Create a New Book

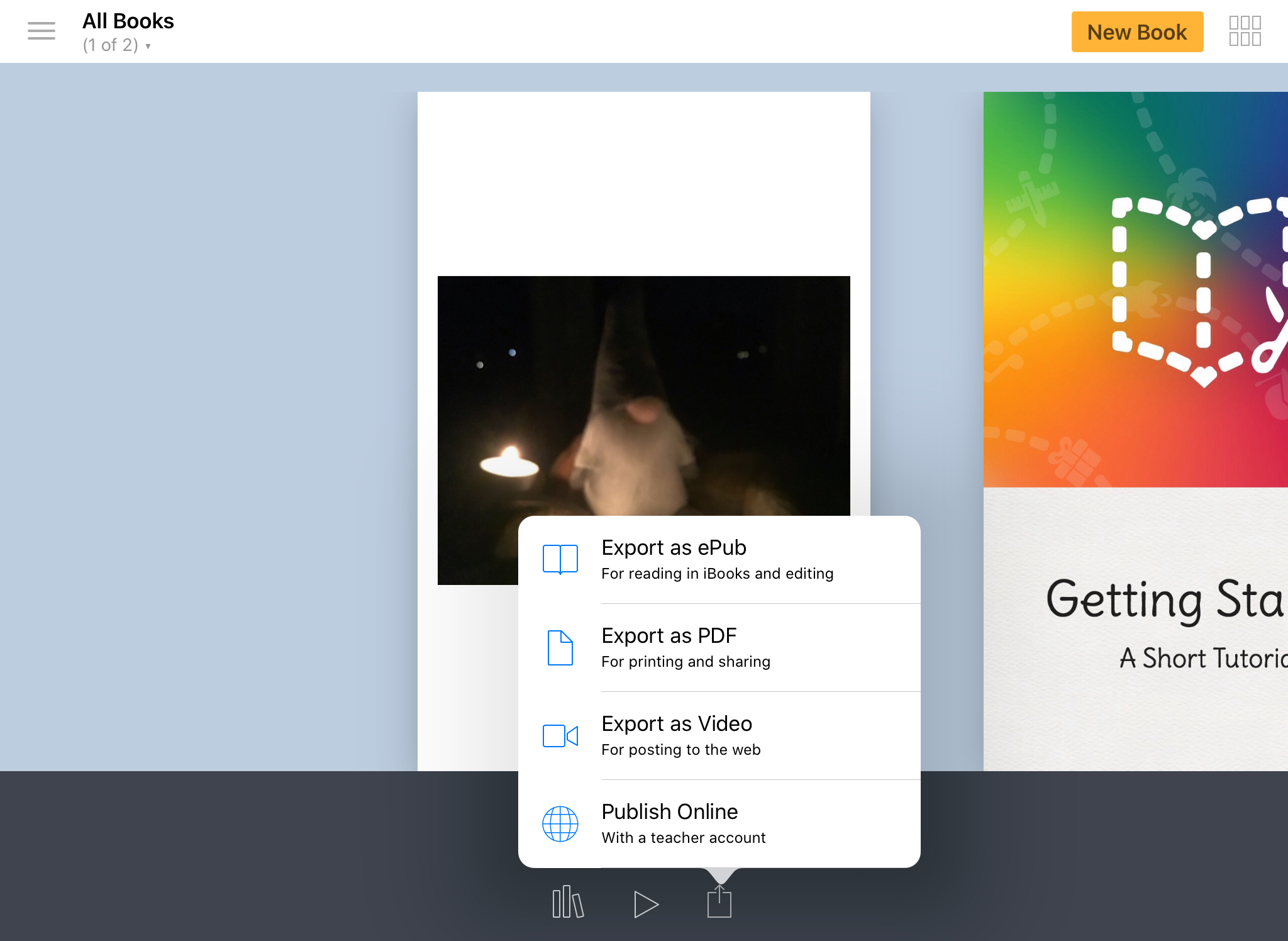1136,32
